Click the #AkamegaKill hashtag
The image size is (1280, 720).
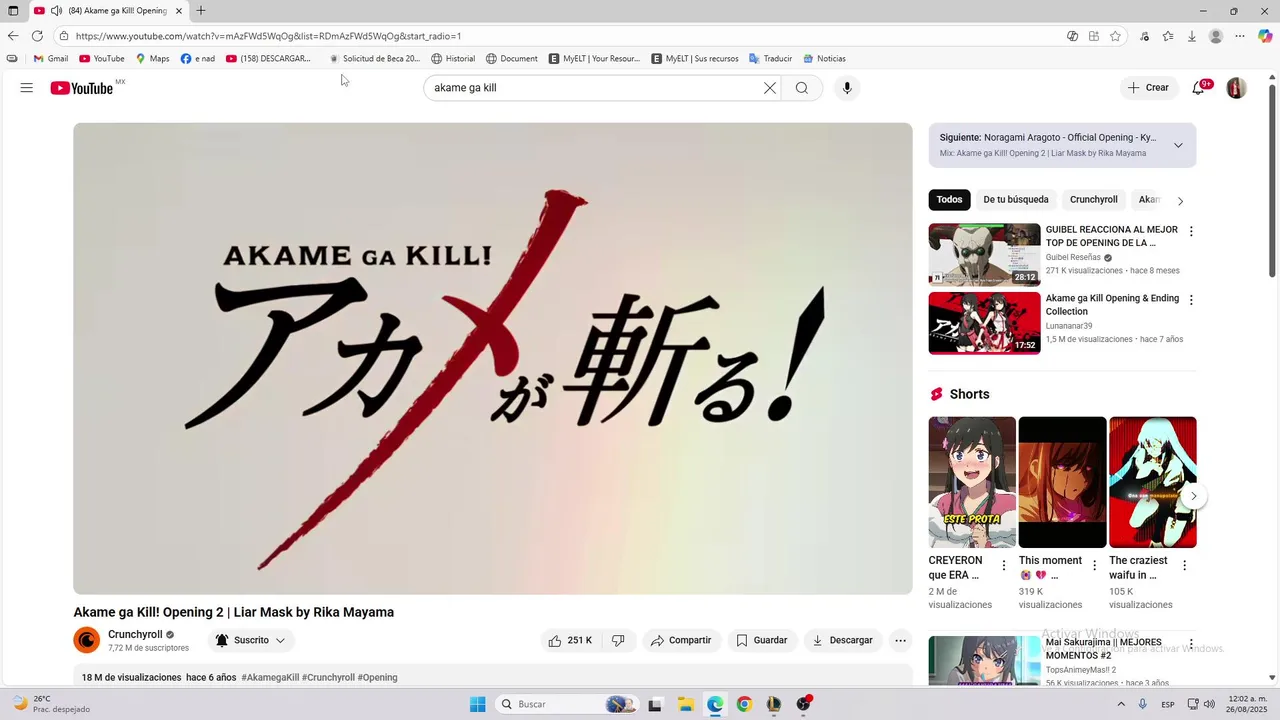[270, 677]
